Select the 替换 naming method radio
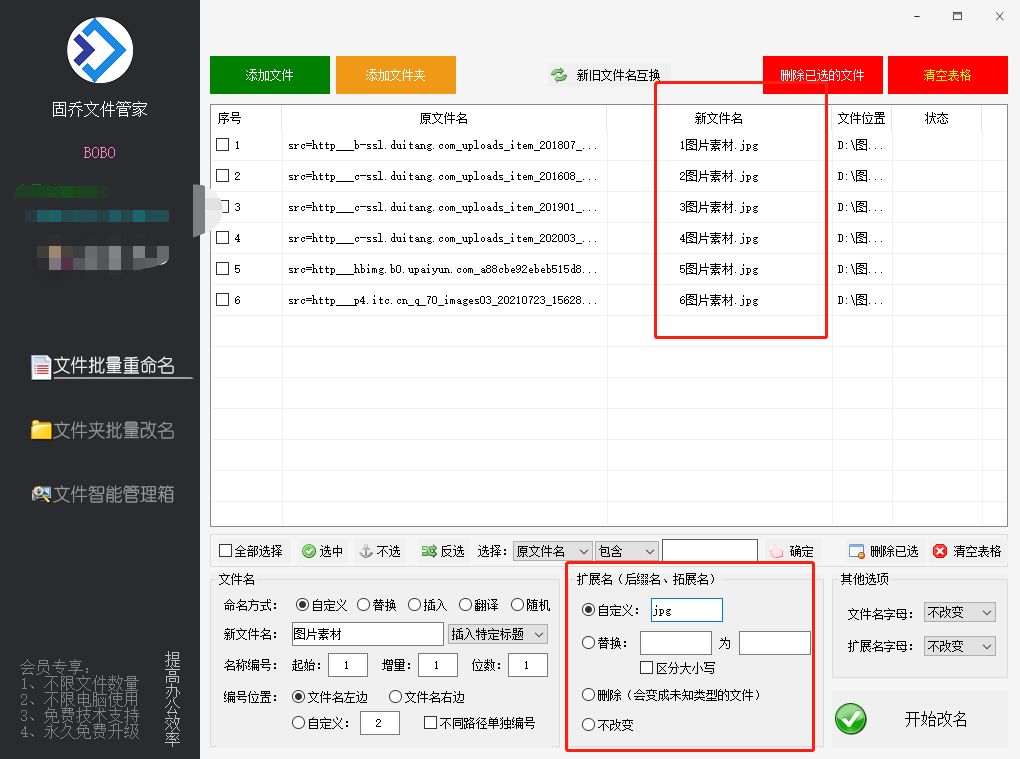Screen dimensions: 1020x759 [x=364, y=605]
